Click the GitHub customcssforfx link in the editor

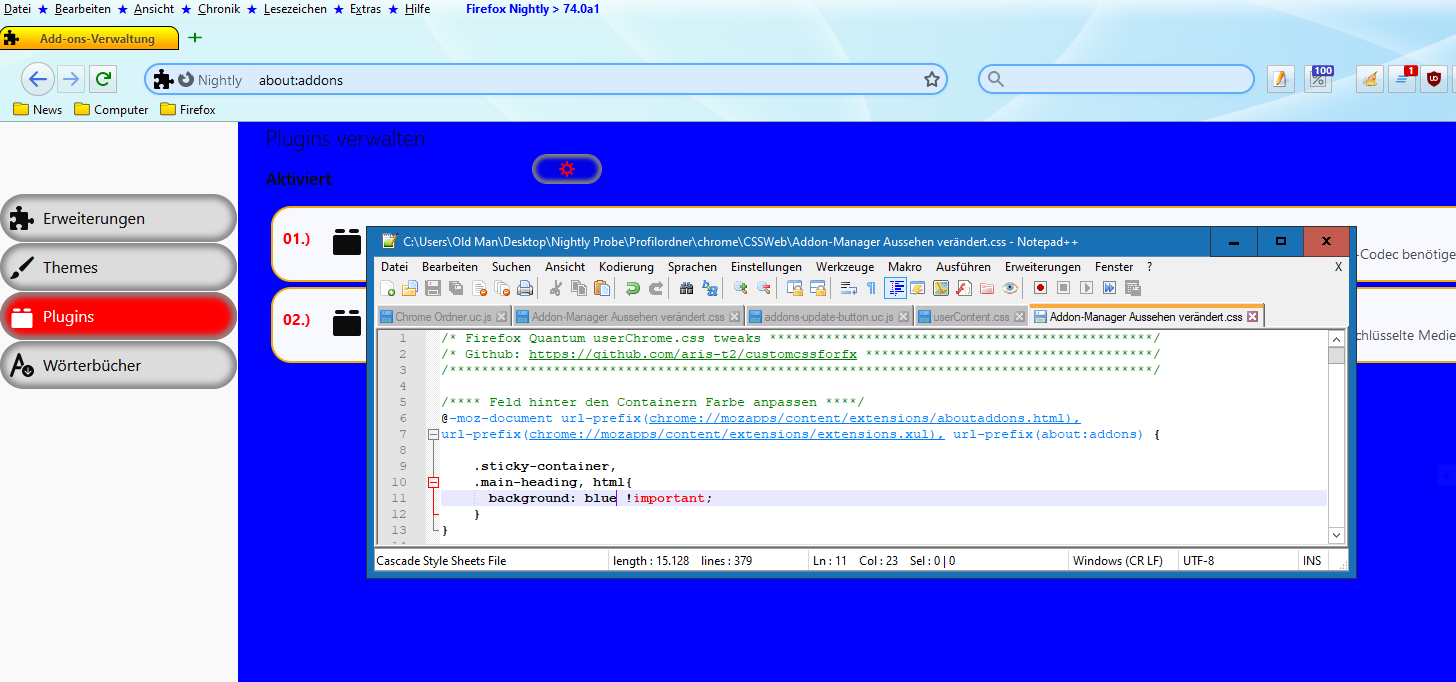click(692, 354)
